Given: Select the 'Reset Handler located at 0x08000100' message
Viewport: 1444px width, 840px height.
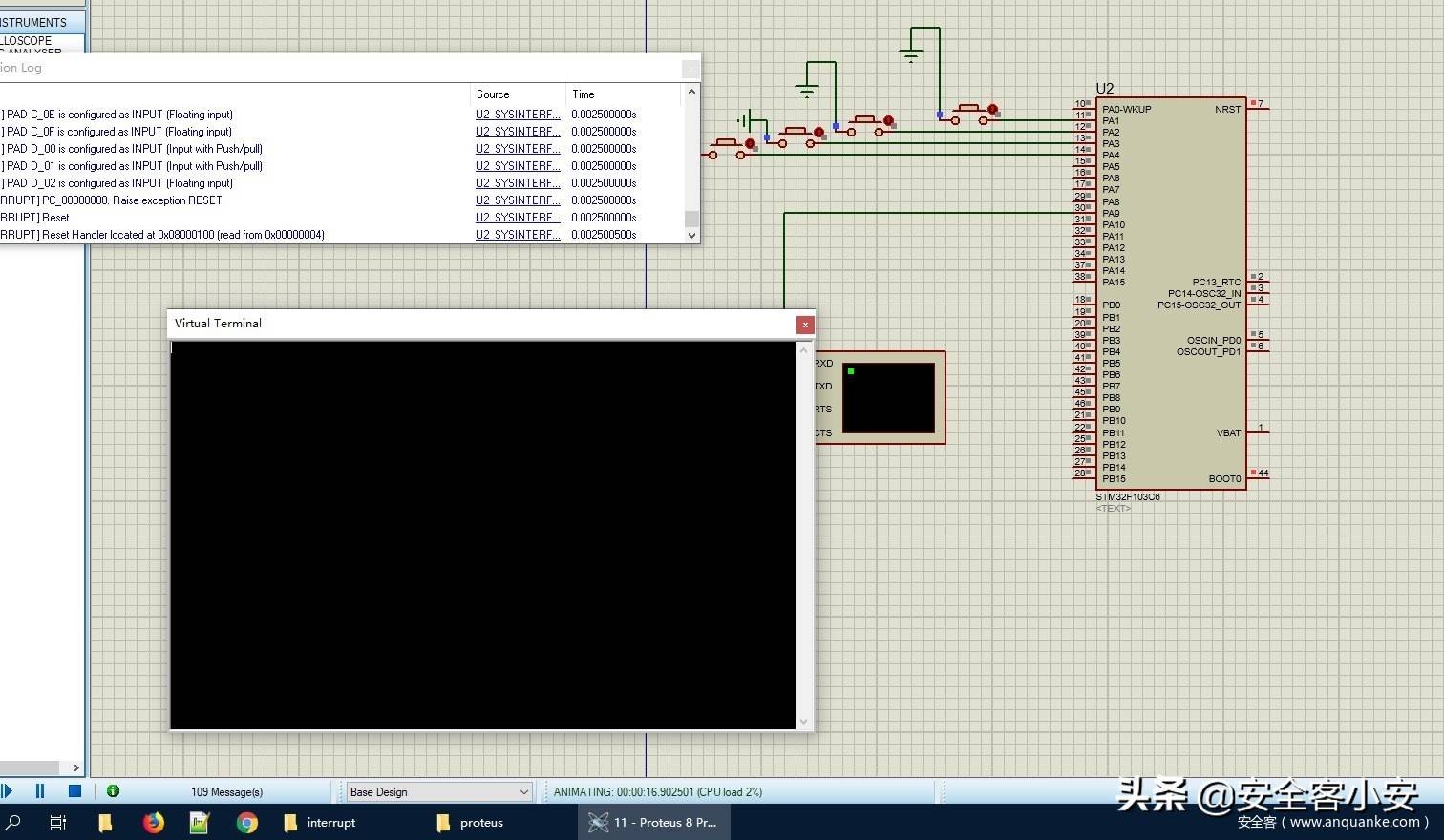Looking at the screenshot, I should 162,235.
